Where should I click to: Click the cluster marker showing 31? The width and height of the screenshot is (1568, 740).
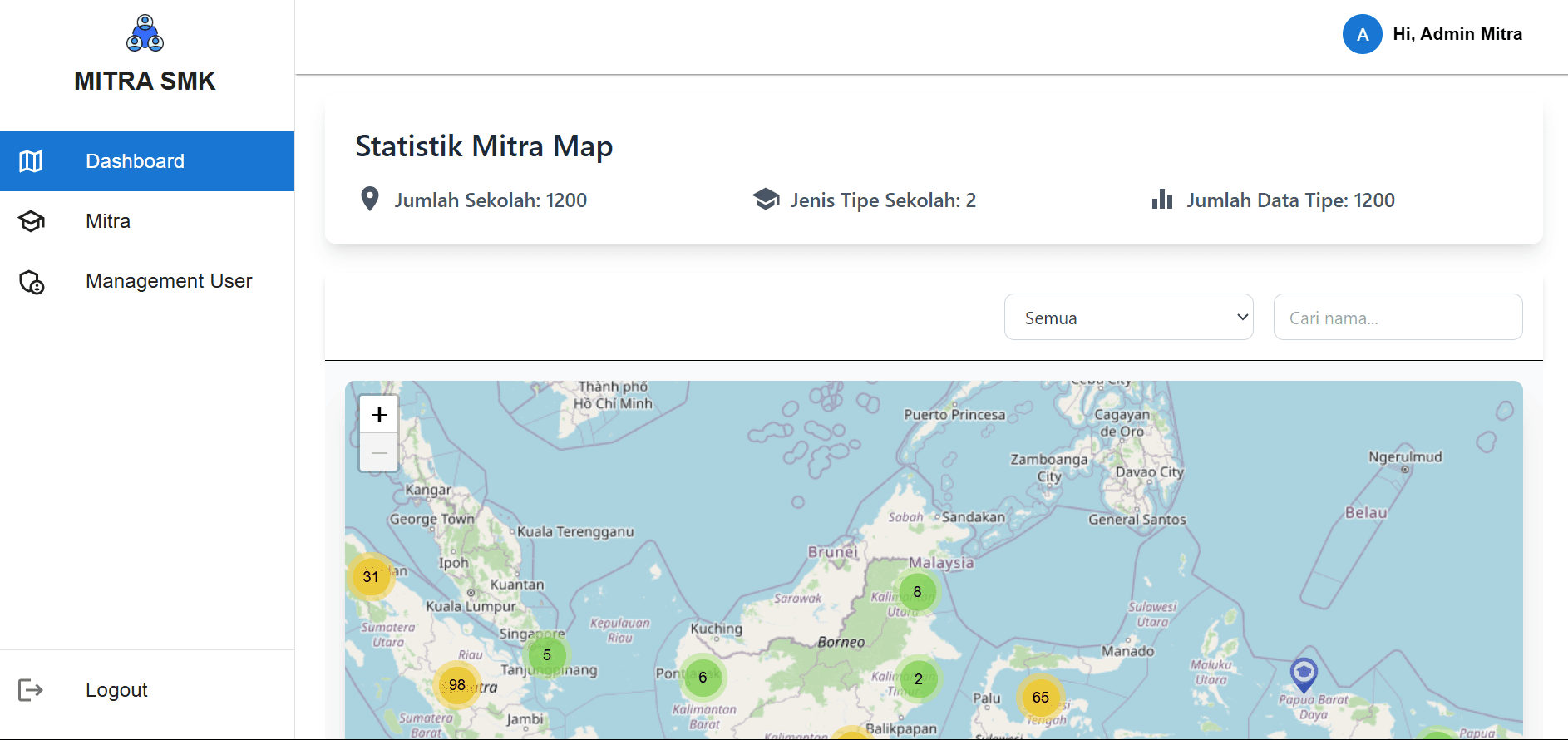pyautogui.click(x=371, y=577)
